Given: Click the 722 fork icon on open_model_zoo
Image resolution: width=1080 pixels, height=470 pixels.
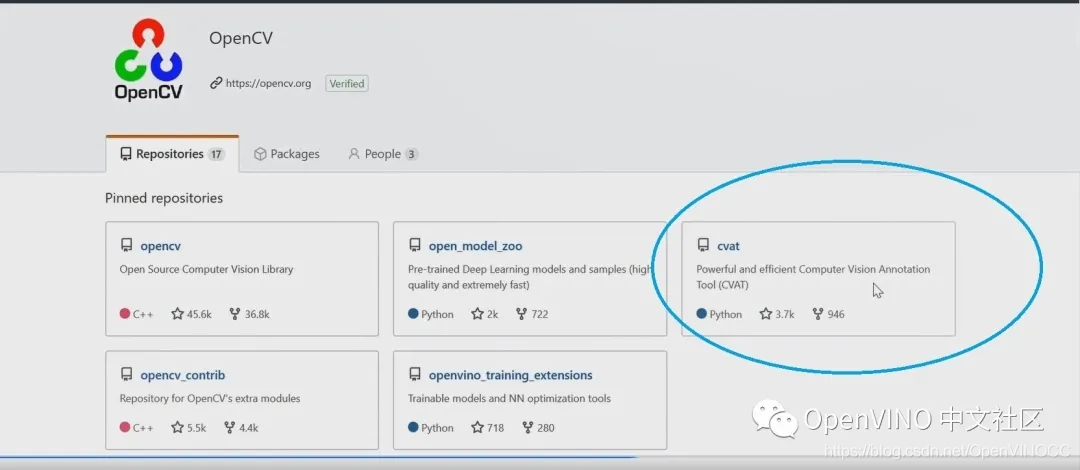Looking at the screenshot, I should tap(521, 314).
